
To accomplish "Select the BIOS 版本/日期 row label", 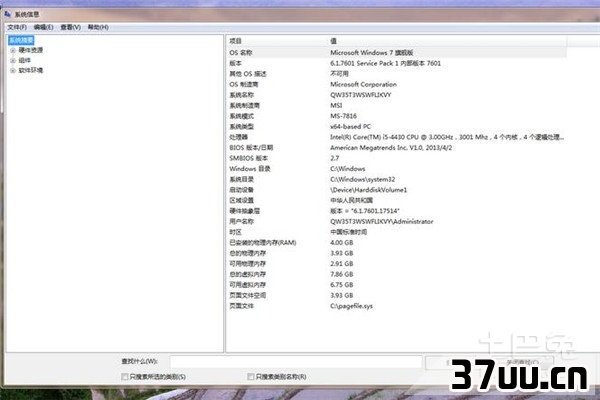I will [x=251, y=148].
